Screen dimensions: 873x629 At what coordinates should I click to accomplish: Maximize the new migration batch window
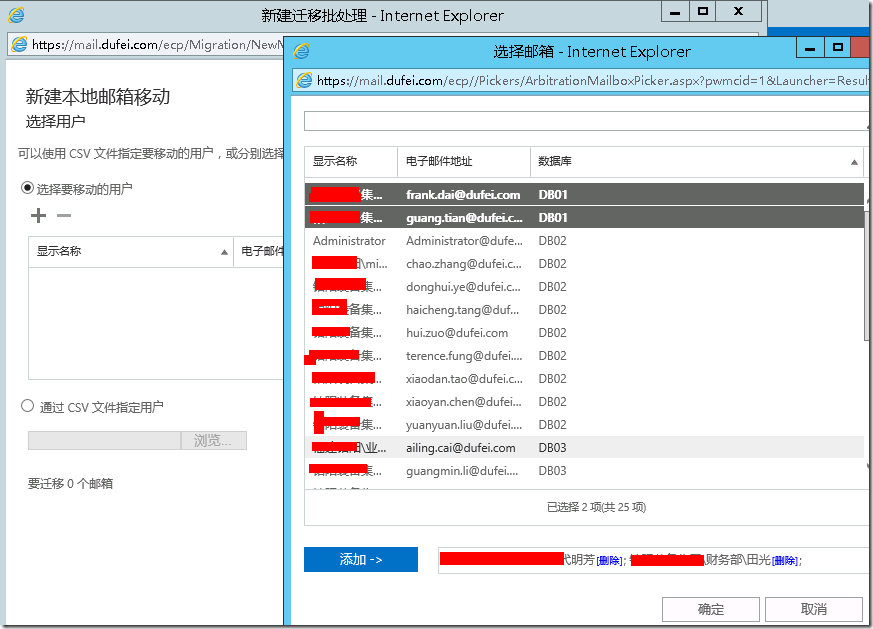(x=703, y=12)
